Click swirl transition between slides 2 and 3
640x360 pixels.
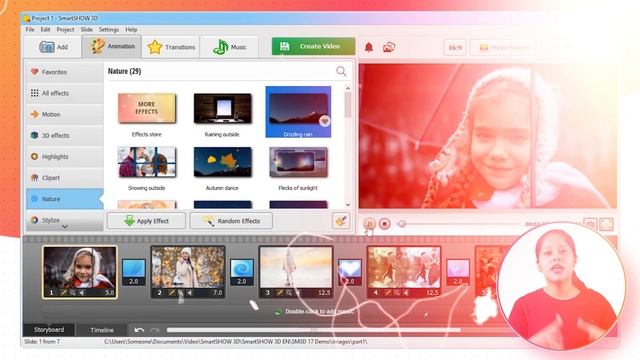(x=242, y=272)
